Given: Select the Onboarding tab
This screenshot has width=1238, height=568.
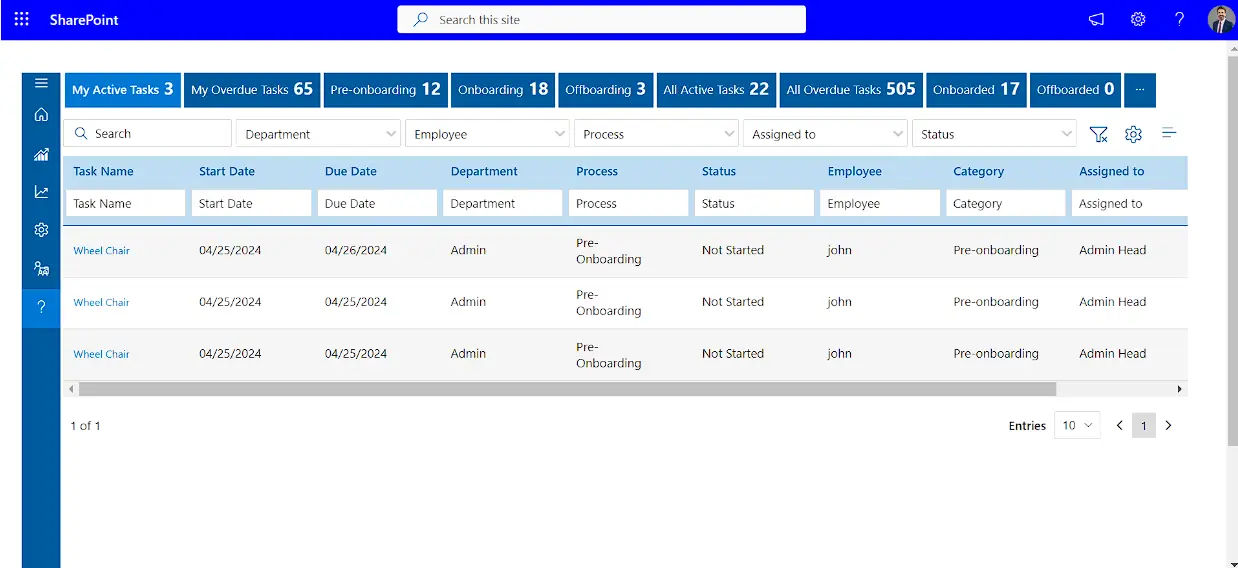Looking at the screenshot, I should (503, 90).
